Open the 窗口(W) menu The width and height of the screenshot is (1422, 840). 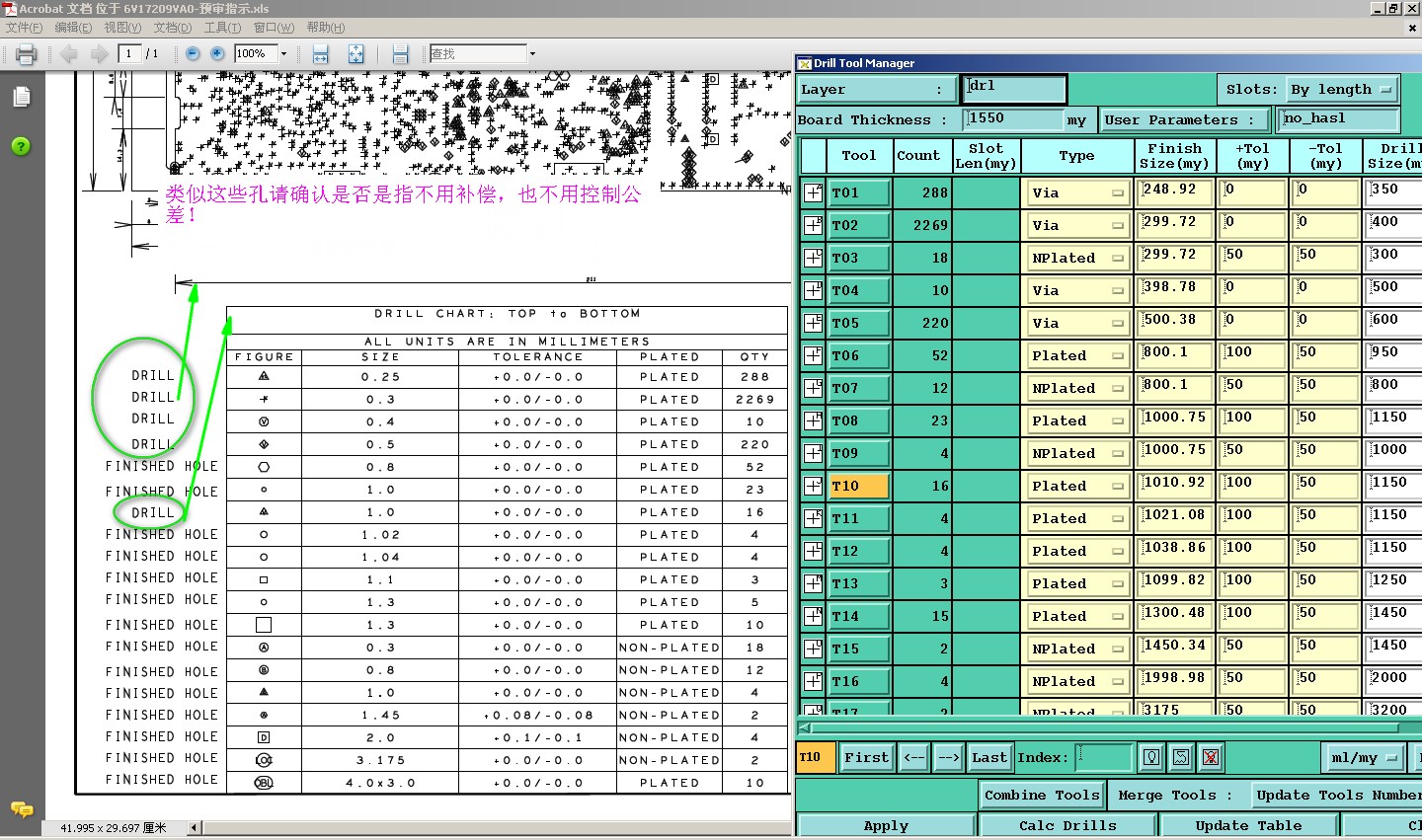(x=274, y=28)
